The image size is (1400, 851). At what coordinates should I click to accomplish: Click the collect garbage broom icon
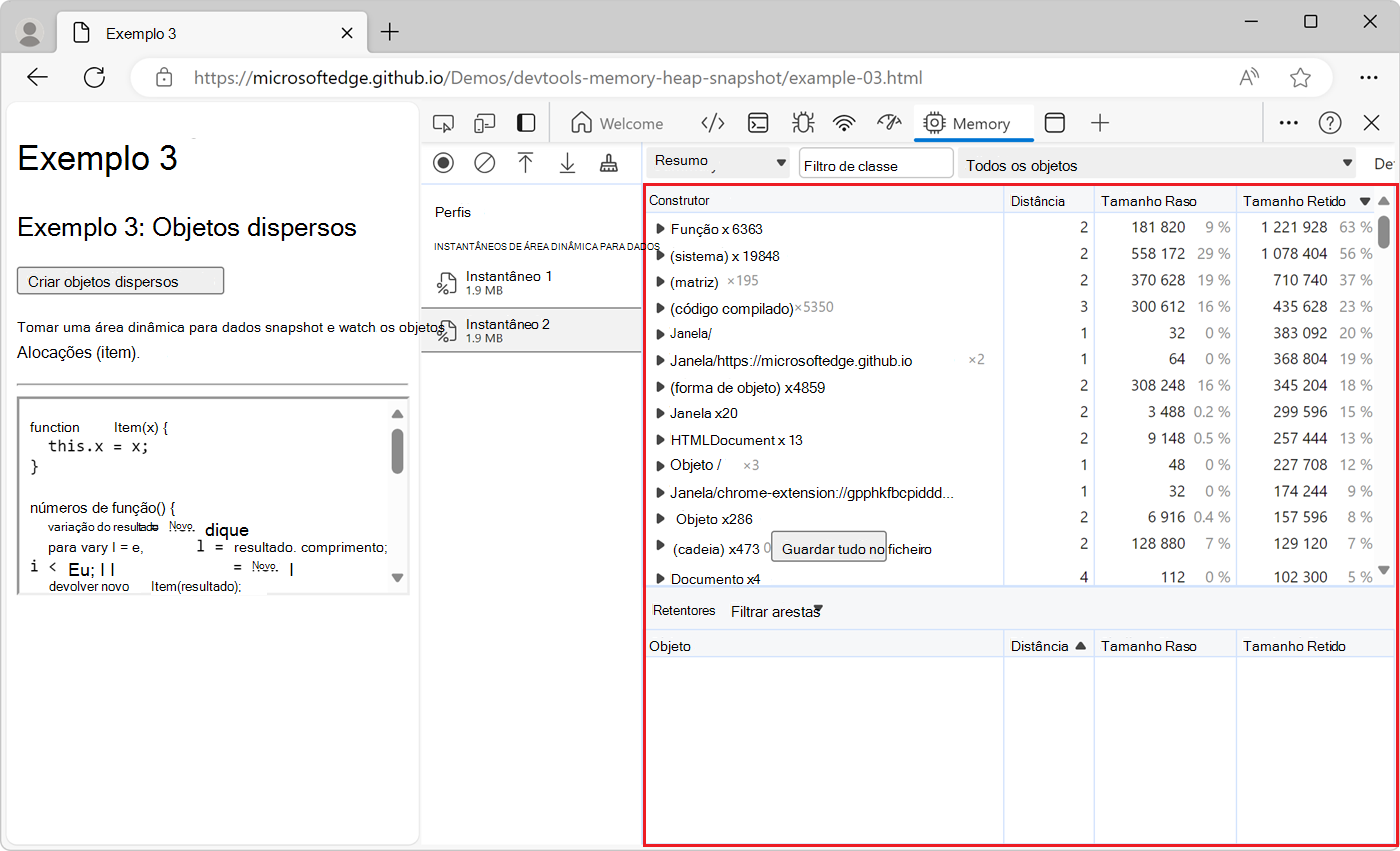(x=608, y=163)
